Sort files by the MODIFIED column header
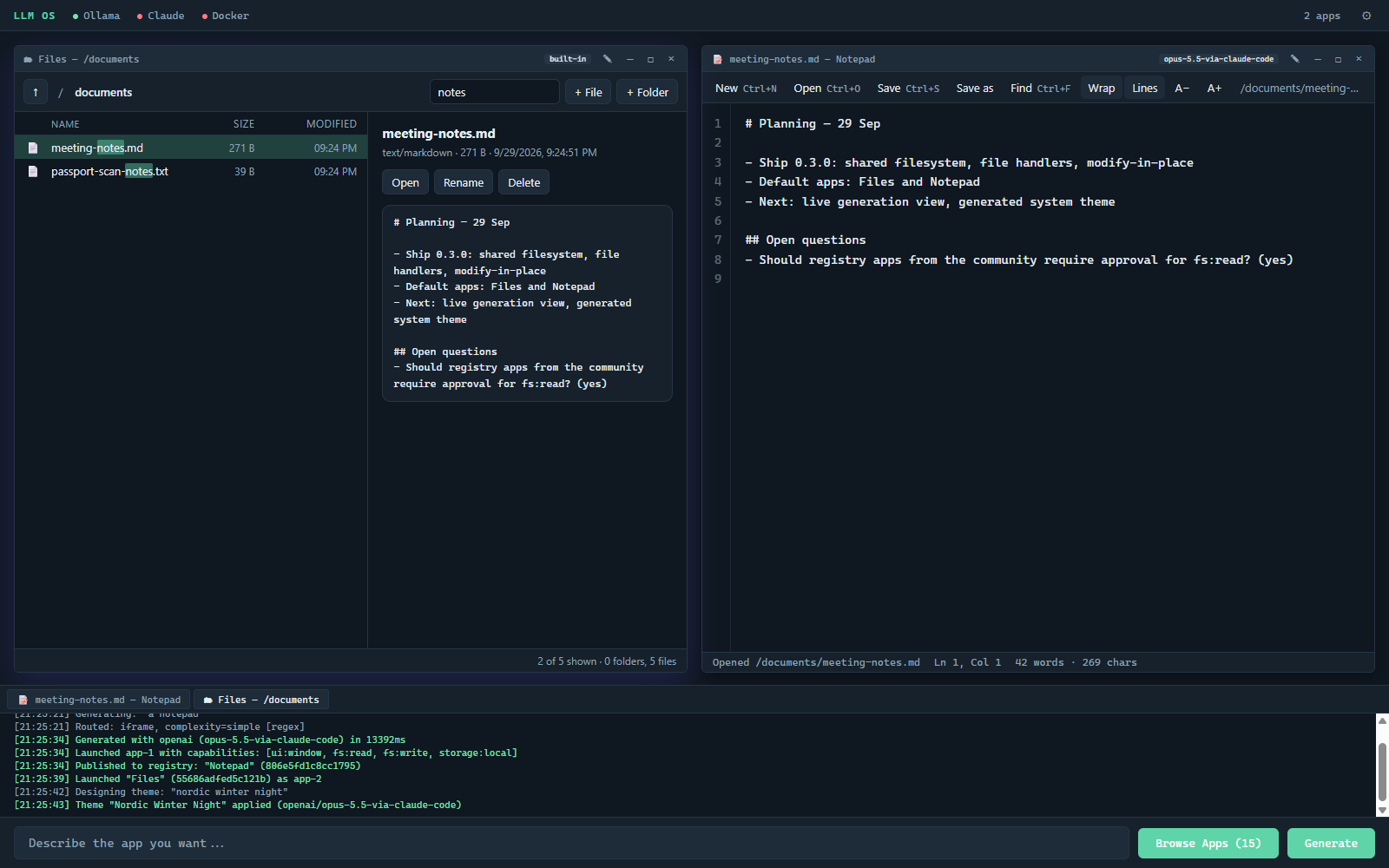 332,124
